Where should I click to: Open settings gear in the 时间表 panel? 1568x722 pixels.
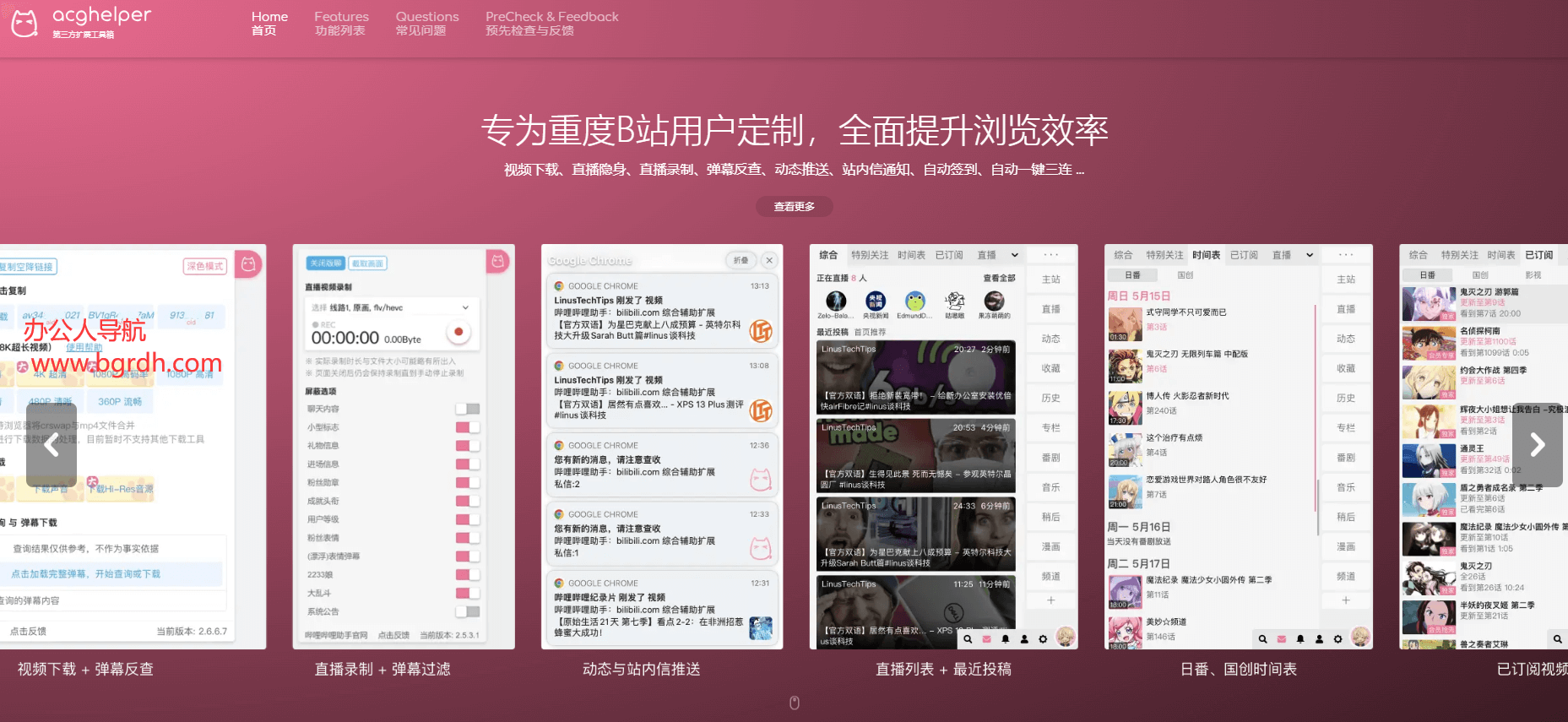(1337, 639)
